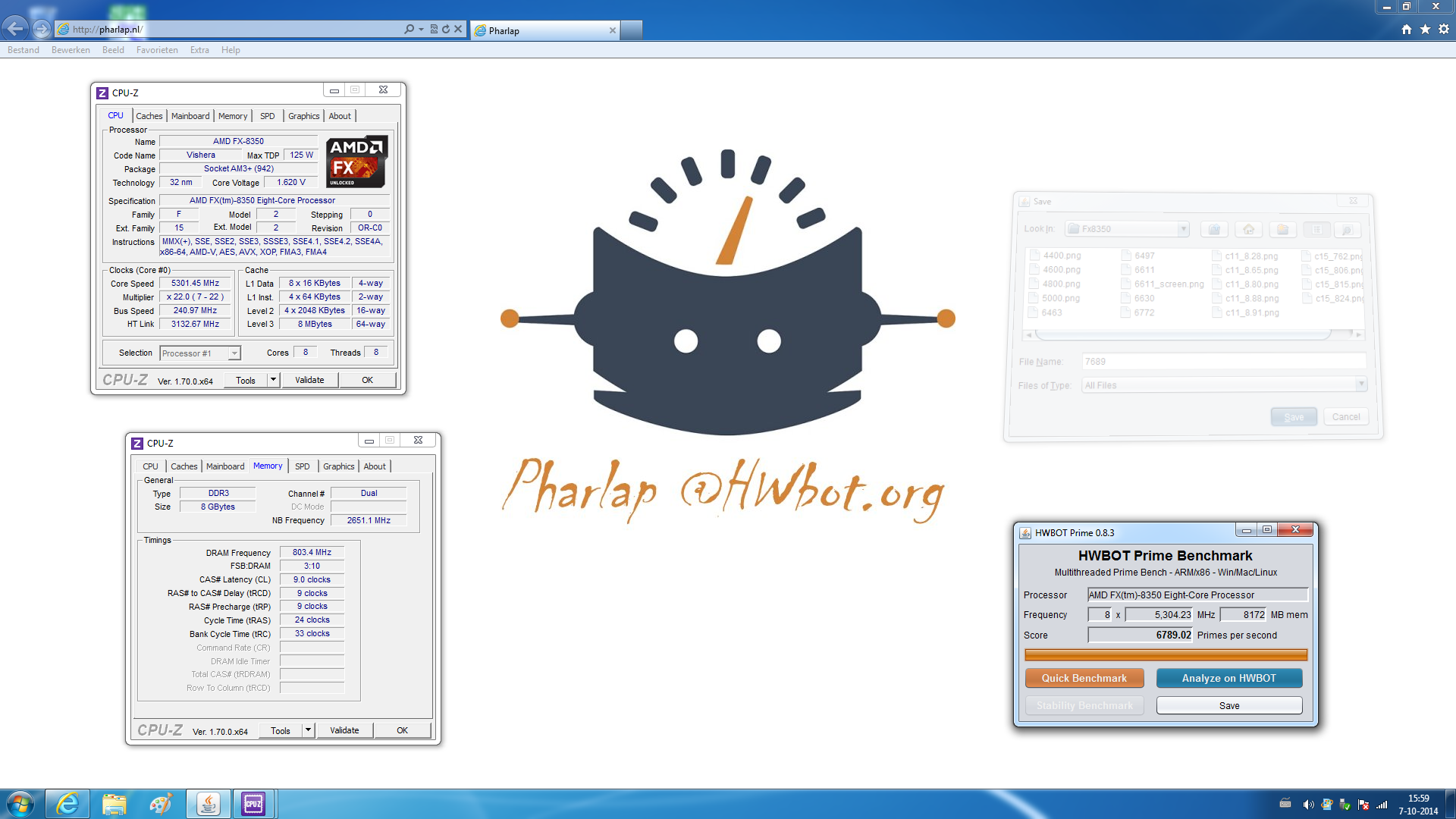Image resolution: width=1456 pixels, height=819 pixels.
Task: Open the Extra menu
Action: 199,50
